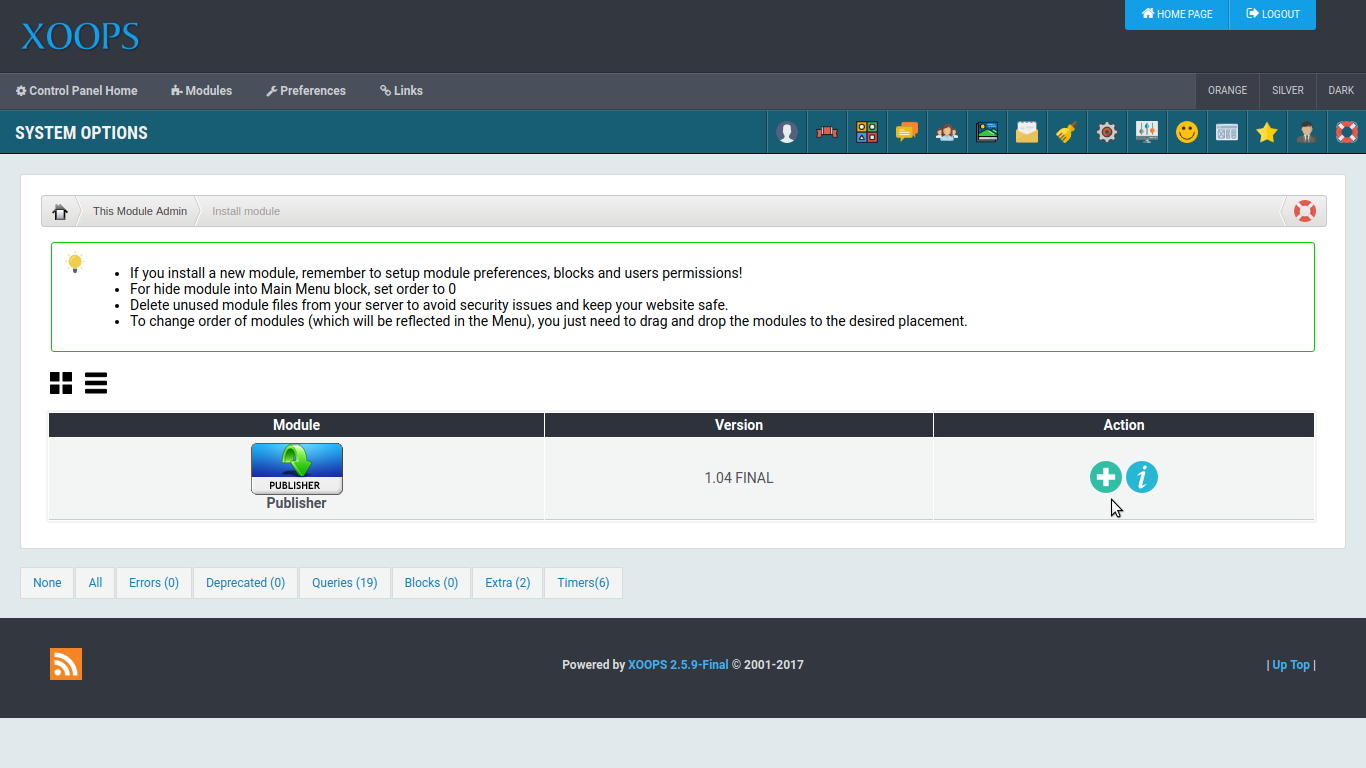Select Control Panel Home in the navbar
This screenshot has width=1366, height=768.
click(76, 90)
